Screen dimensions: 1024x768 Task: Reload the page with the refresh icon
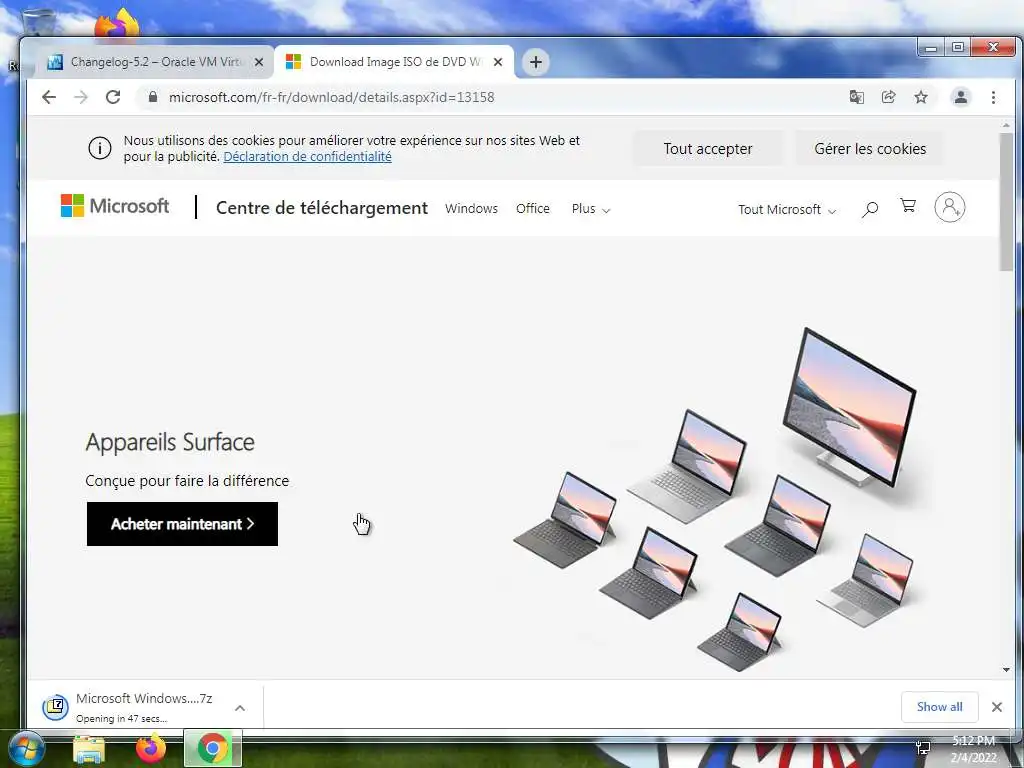(113, 97)
